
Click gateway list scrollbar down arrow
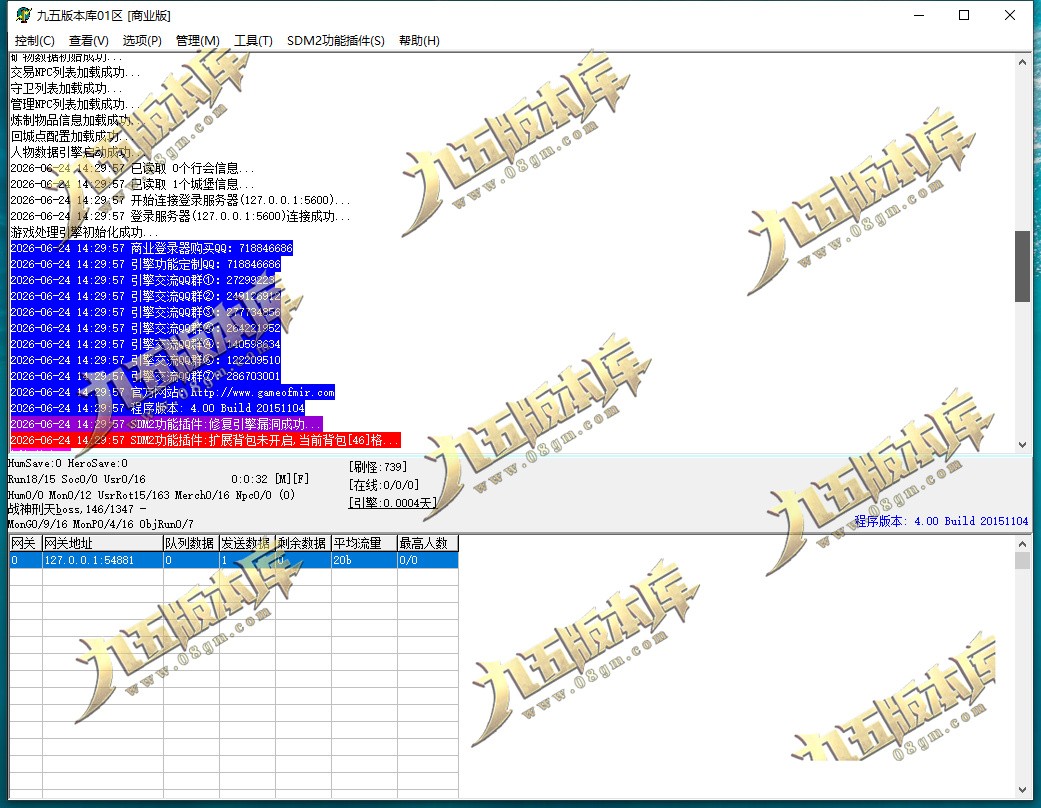click(x=1022, y=790)
